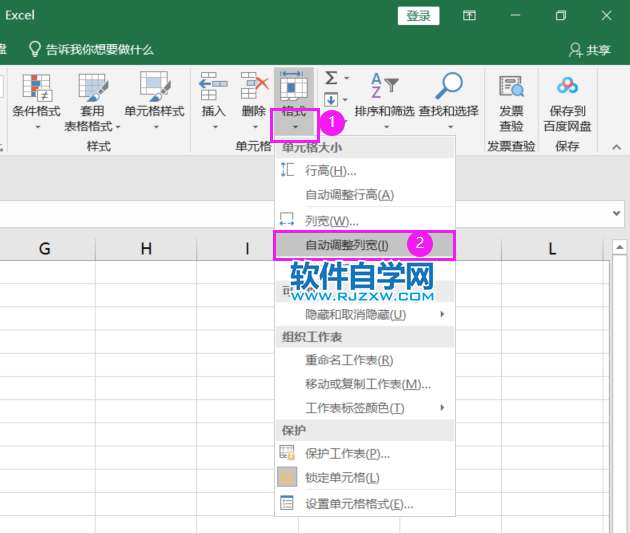Select Move or Copy Sheet (移动或复制工作表)

pyautogui.click(x=365, y=384)
